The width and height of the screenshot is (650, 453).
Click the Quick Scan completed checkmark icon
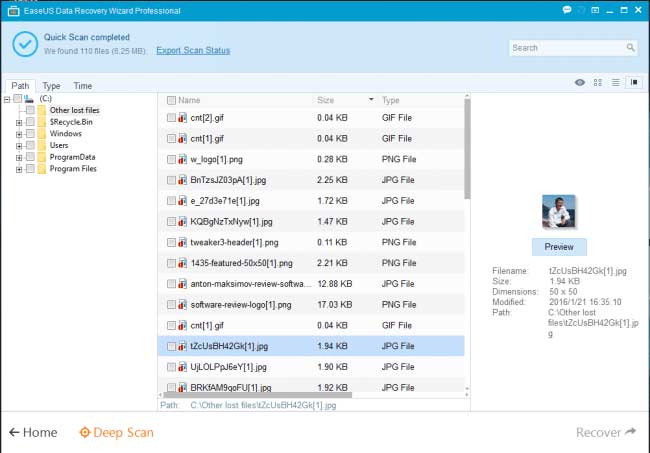[25, 44]
